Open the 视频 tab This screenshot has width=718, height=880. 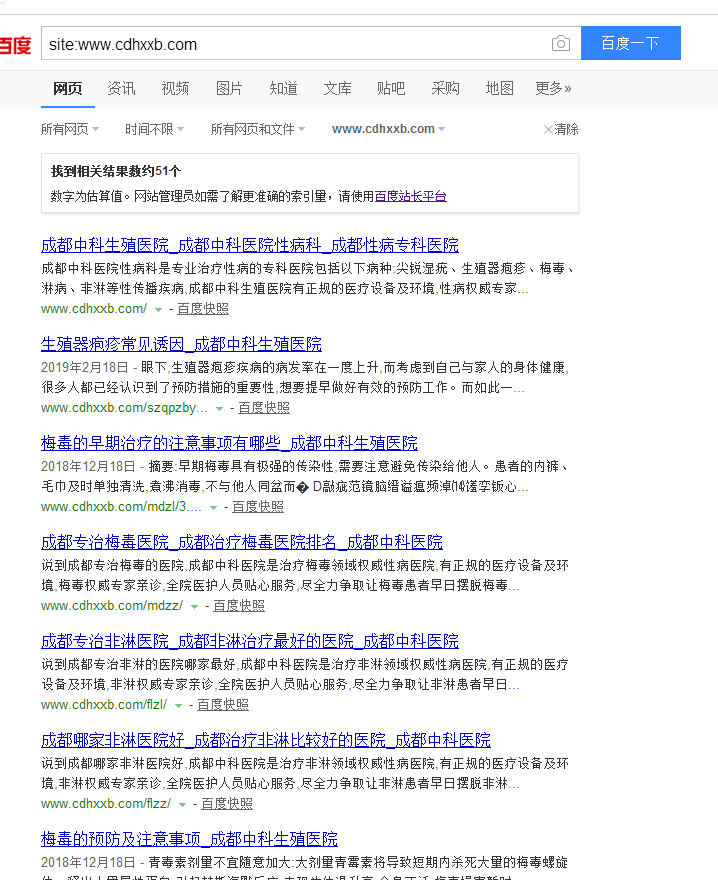(175, 88)
